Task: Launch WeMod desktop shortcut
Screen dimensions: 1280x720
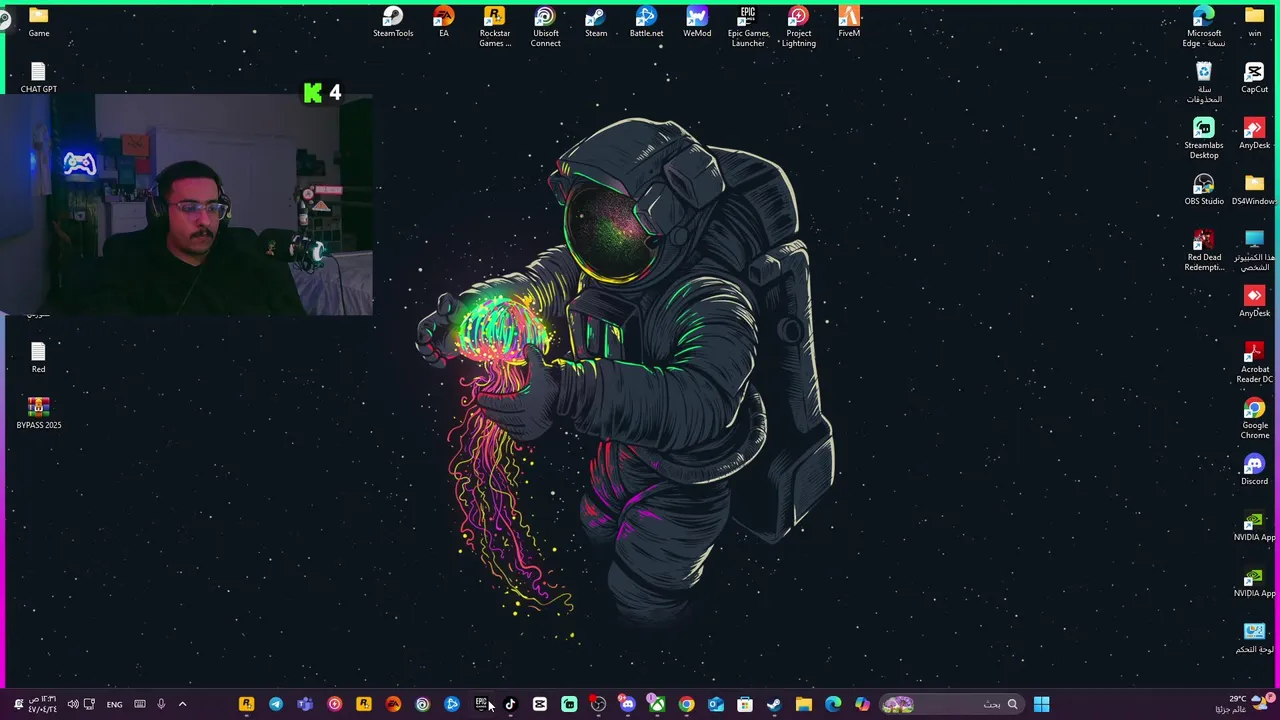Action: pos(697,22)
